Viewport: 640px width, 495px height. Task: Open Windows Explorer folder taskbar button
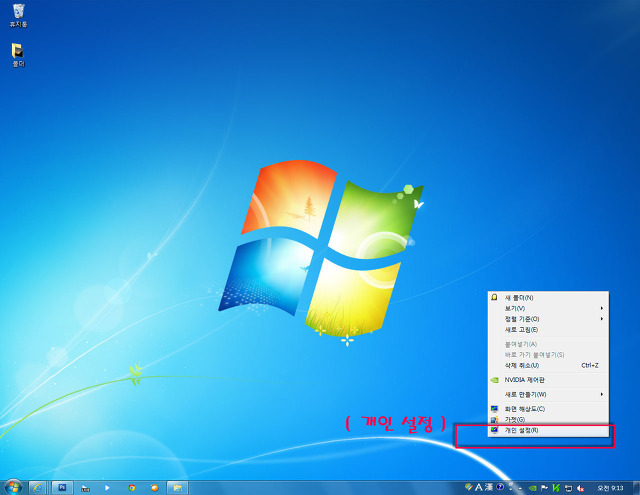point(178,488)
